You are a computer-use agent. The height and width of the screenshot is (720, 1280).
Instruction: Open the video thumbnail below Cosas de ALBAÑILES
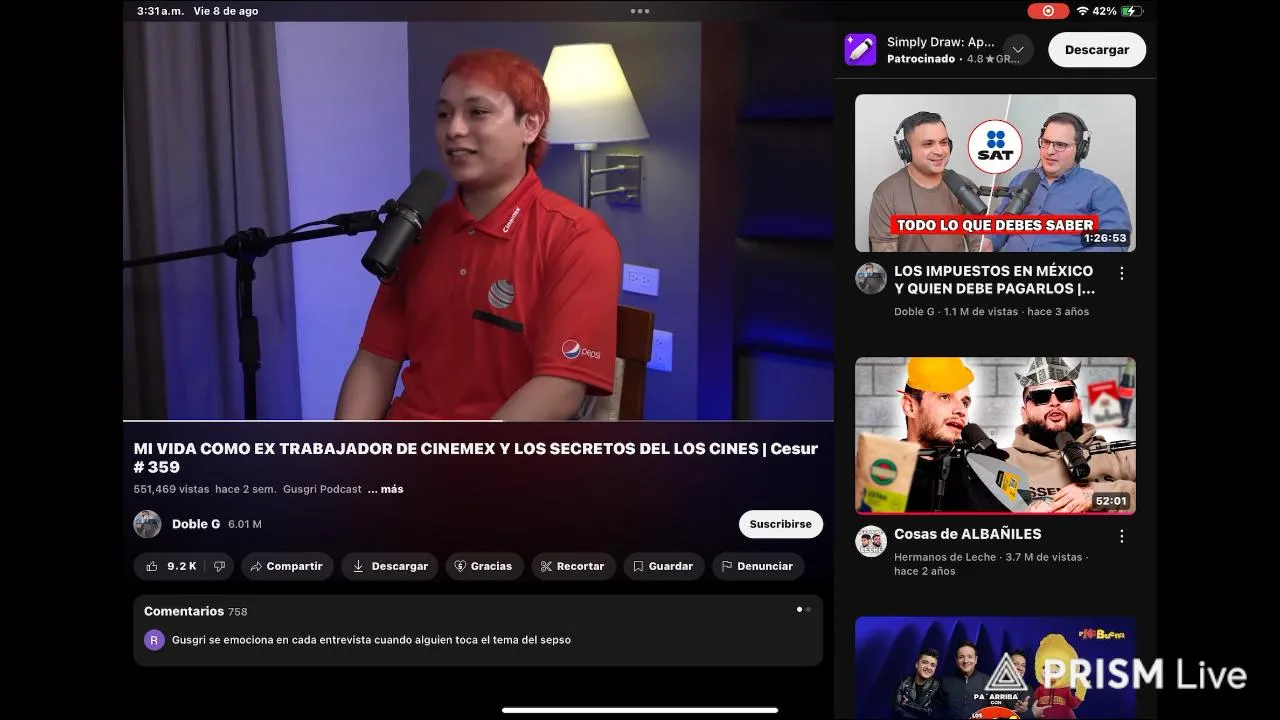coord(995,668)
